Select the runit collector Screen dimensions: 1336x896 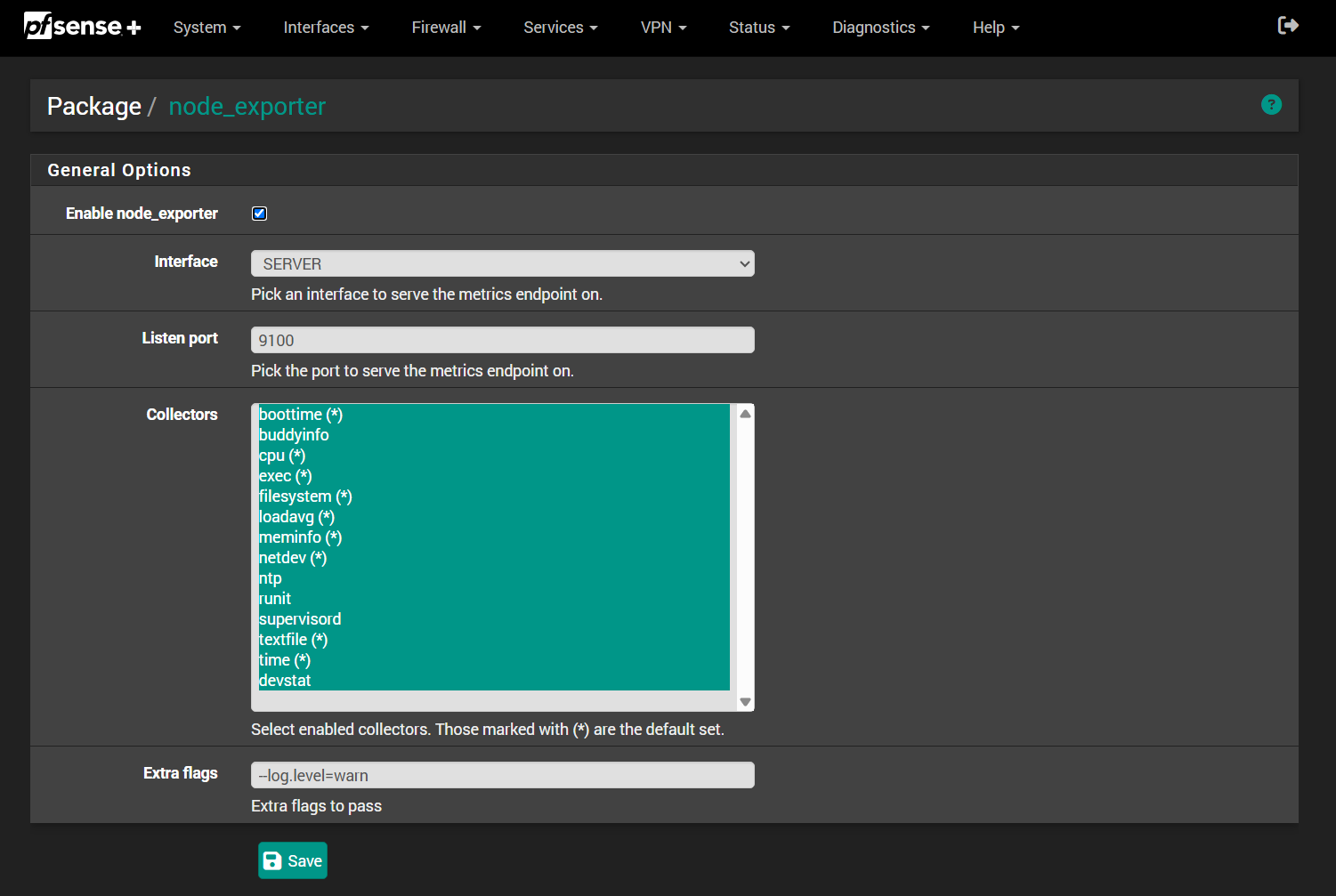tap(494, 599)
